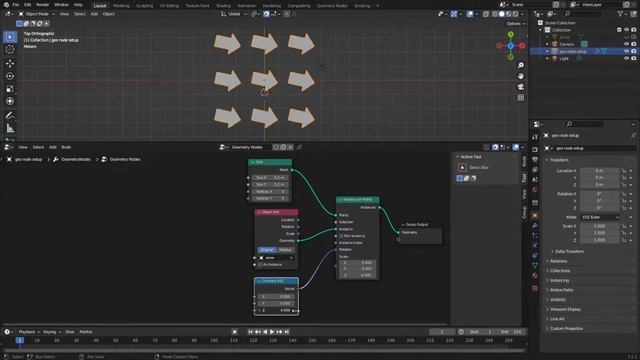Open Material properties tab icon
640x360 pixels.
coord(535,276)
